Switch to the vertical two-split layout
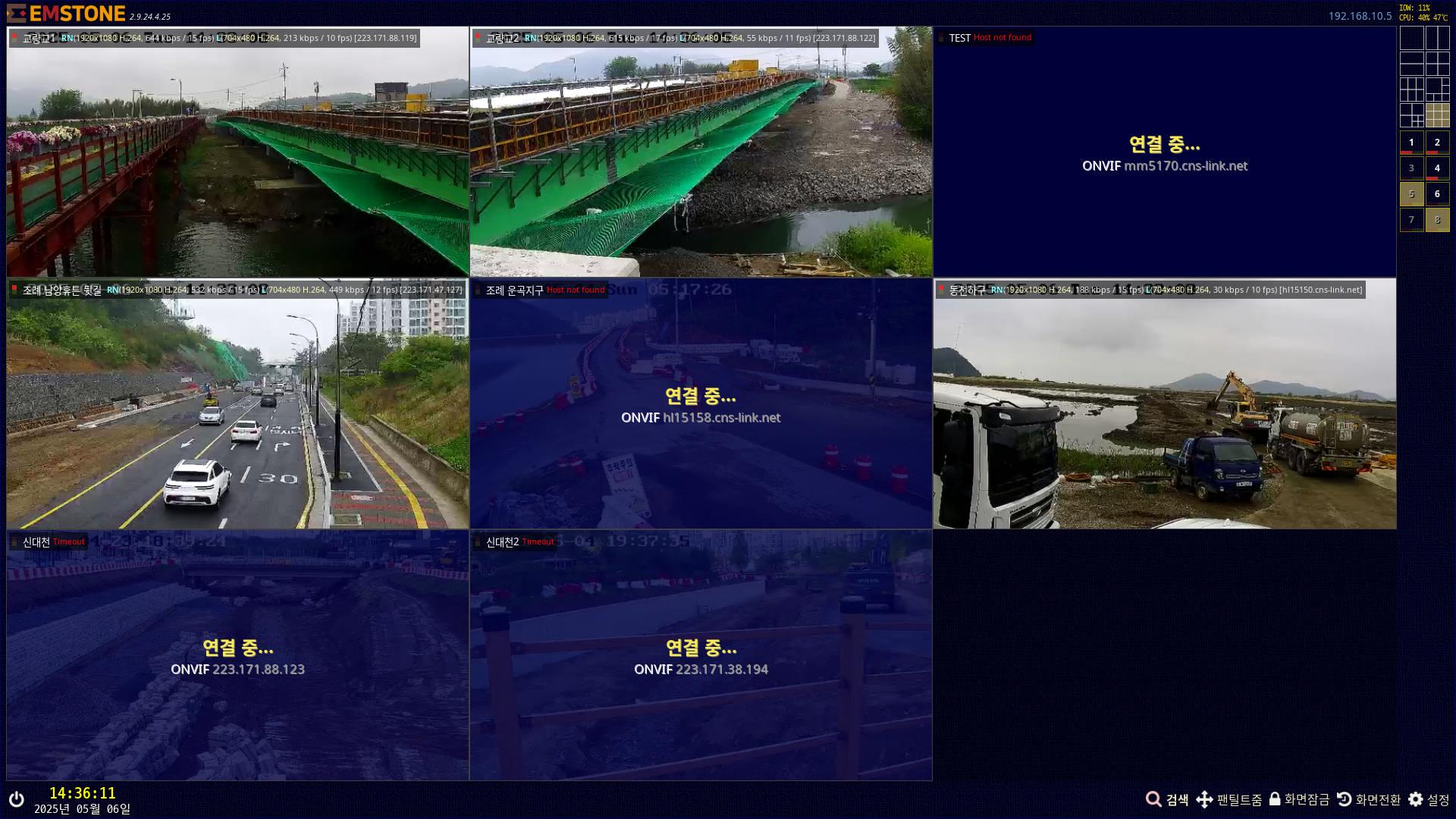1456x819 pixels. point(1437,38)
